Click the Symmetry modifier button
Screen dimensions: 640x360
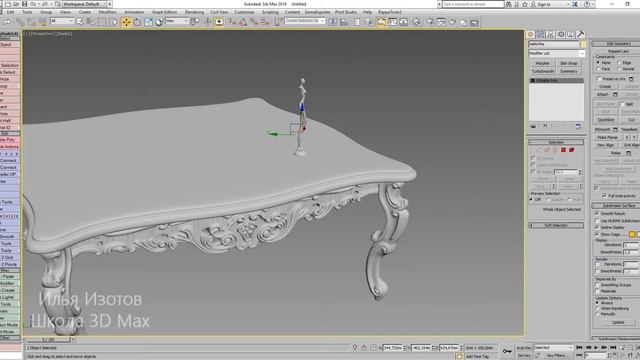pyautogui.click(x=569, y=71)
